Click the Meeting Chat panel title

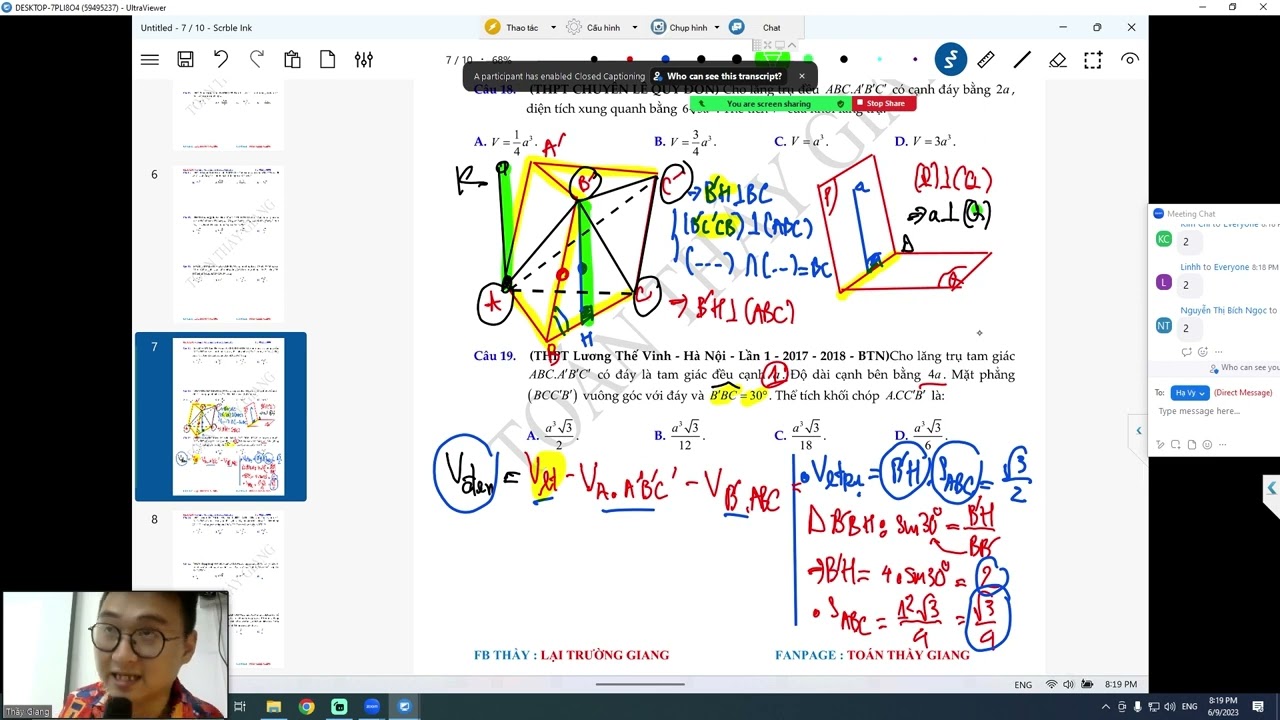click(x=1190, y=213)
